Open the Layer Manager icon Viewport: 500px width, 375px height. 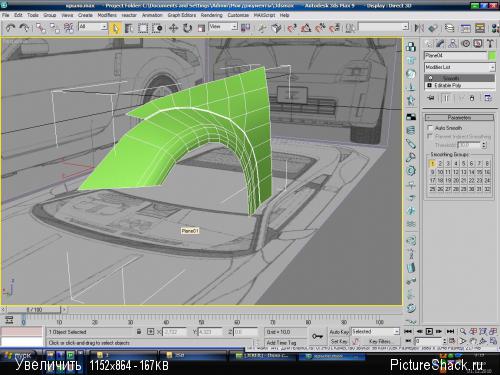click(449, 28)
